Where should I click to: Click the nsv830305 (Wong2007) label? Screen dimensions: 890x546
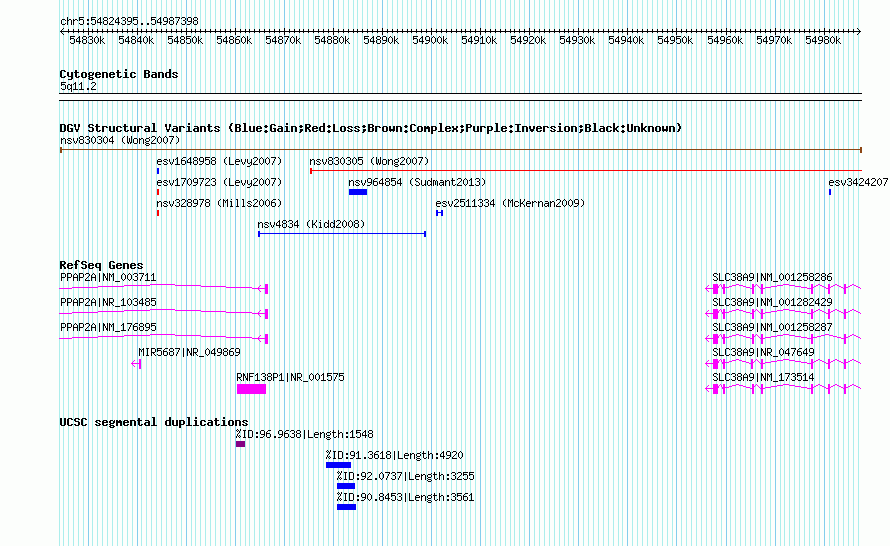(x=369, y=161)
